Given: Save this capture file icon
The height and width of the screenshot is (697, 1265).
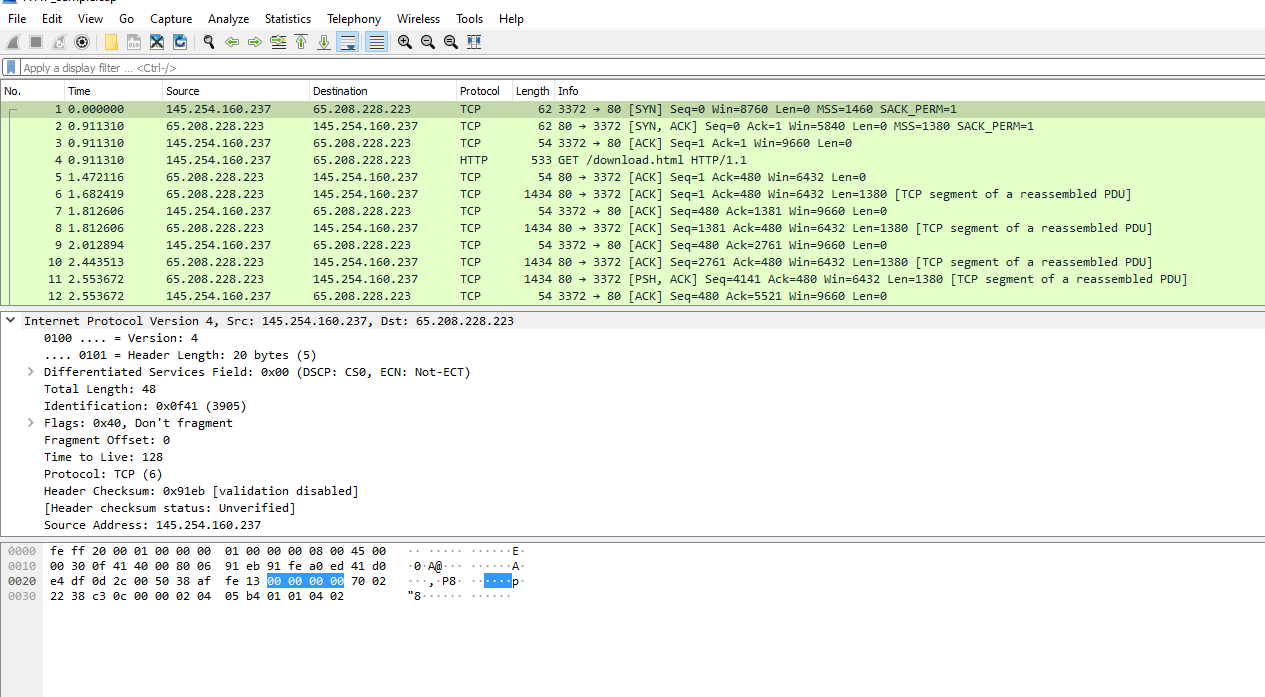Looking at the screenshot, I should click(134, 42).
